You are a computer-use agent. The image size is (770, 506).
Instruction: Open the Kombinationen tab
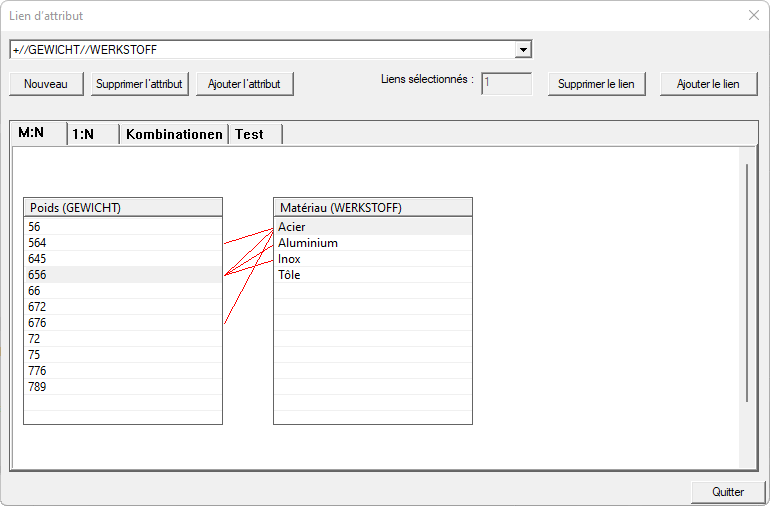[174, 134]
